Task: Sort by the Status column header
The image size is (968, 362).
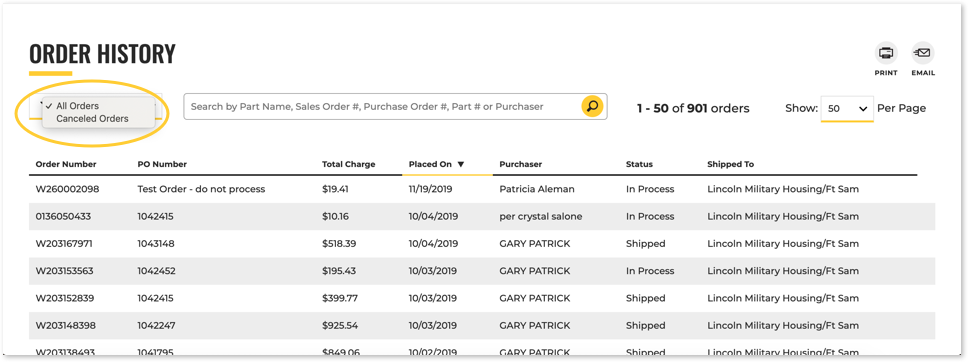Action: click(639, 164)
